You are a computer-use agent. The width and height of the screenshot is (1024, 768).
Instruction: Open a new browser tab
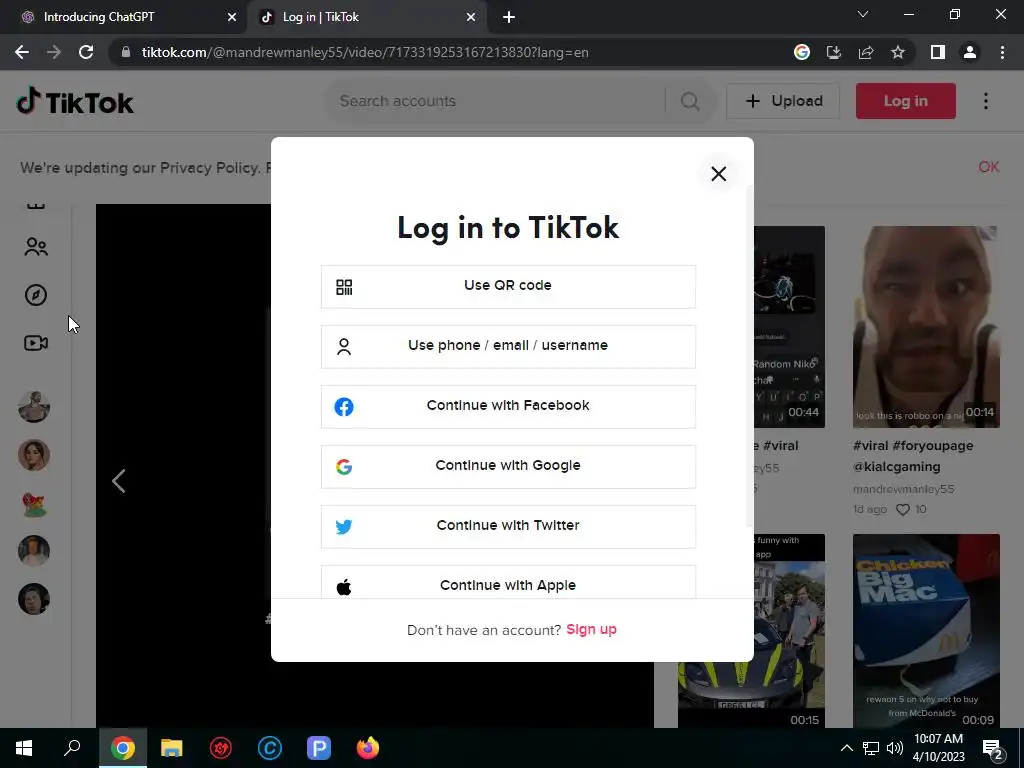pyautogui.click(x=509, y=17)
